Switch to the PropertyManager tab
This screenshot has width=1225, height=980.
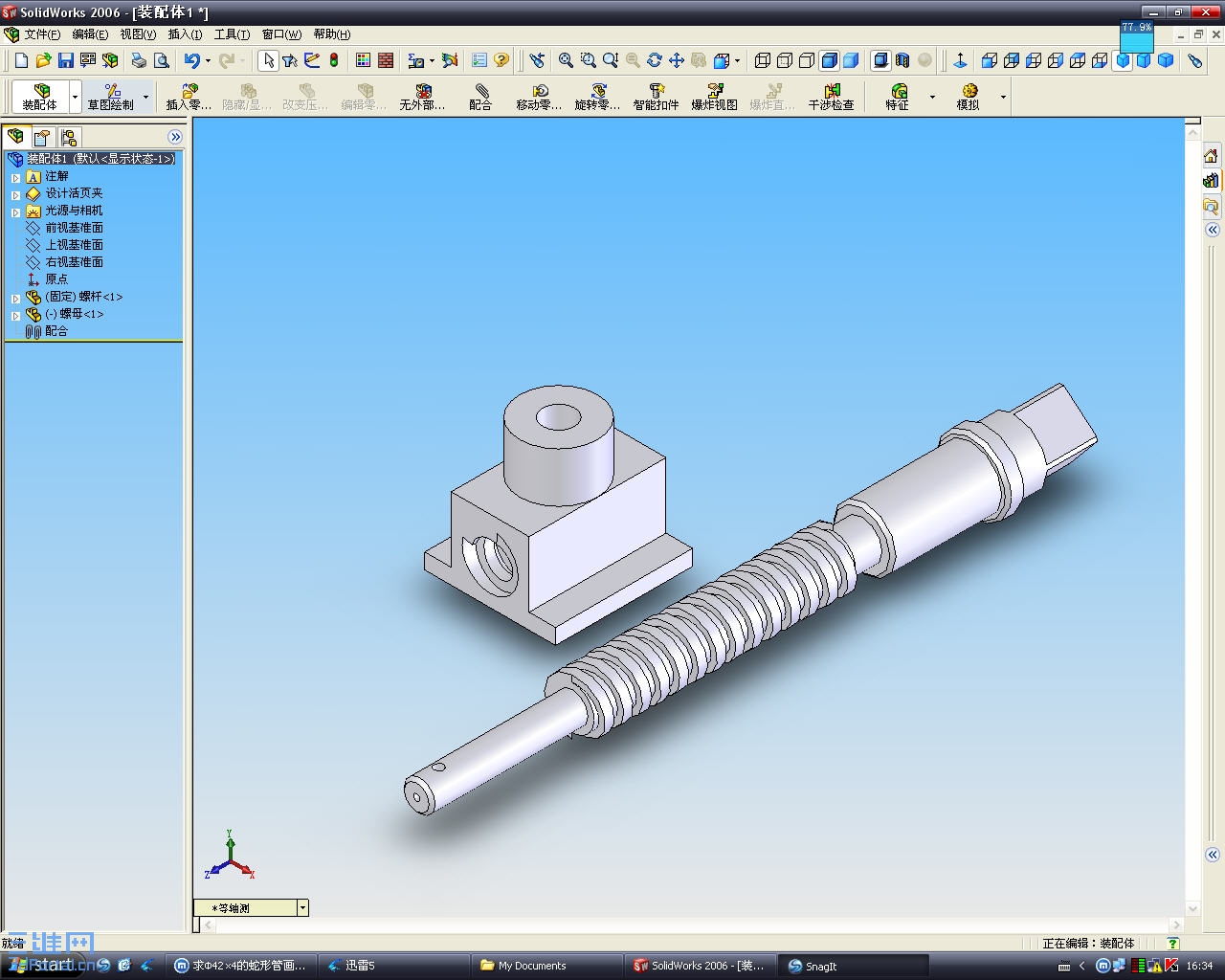pyautogui.click(x=42, y=137)
